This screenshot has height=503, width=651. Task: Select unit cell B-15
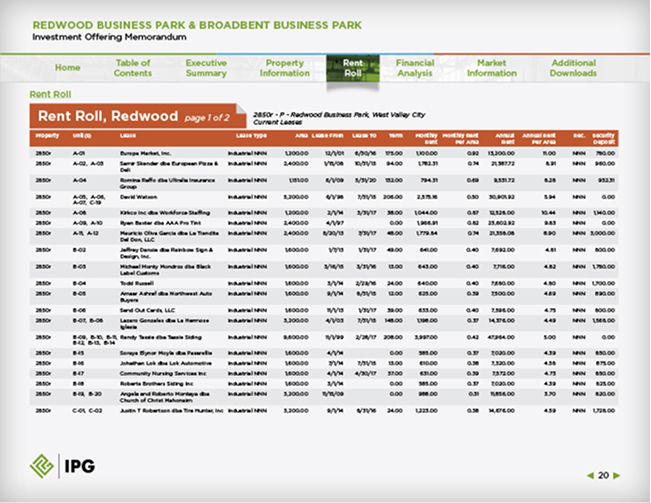[x=78, y=353]
